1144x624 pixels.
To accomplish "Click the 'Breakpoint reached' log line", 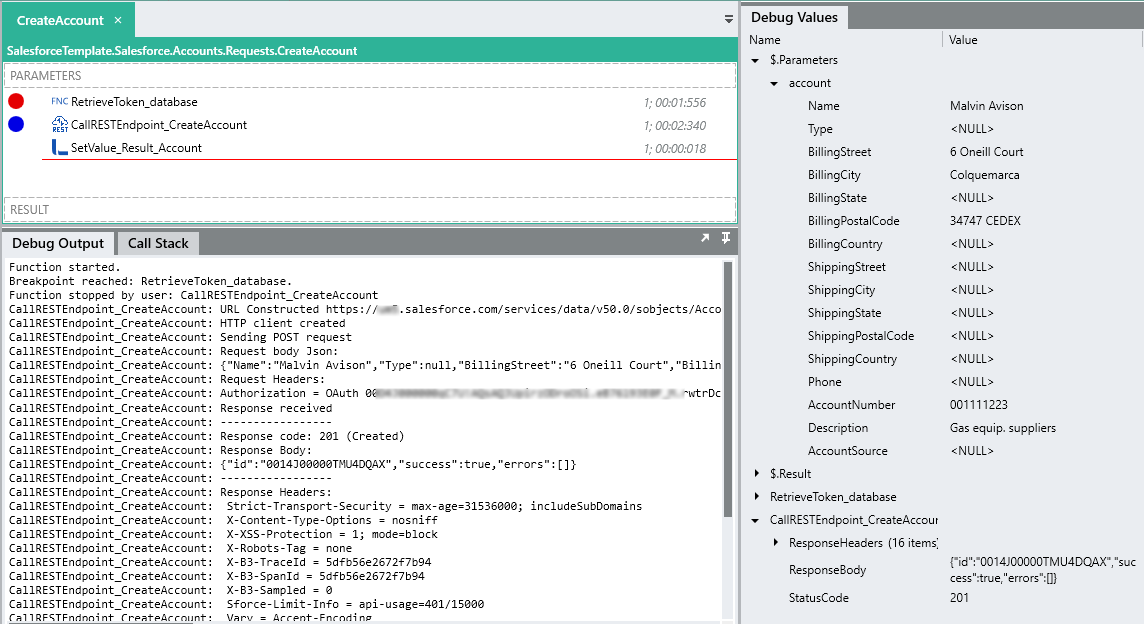I will 150,281.
